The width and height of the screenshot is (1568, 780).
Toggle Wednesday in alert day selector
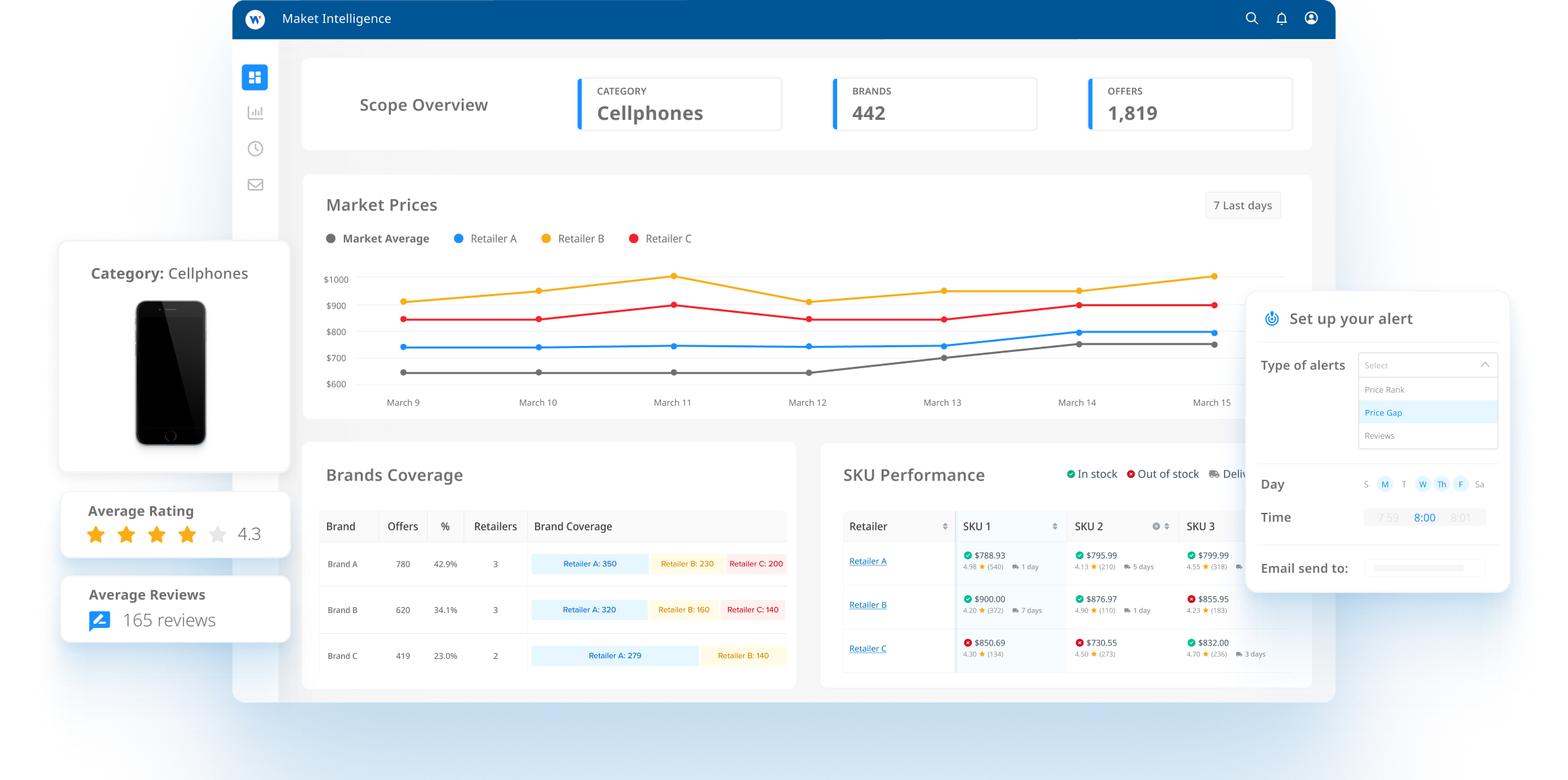click(x=1423, y=485)
